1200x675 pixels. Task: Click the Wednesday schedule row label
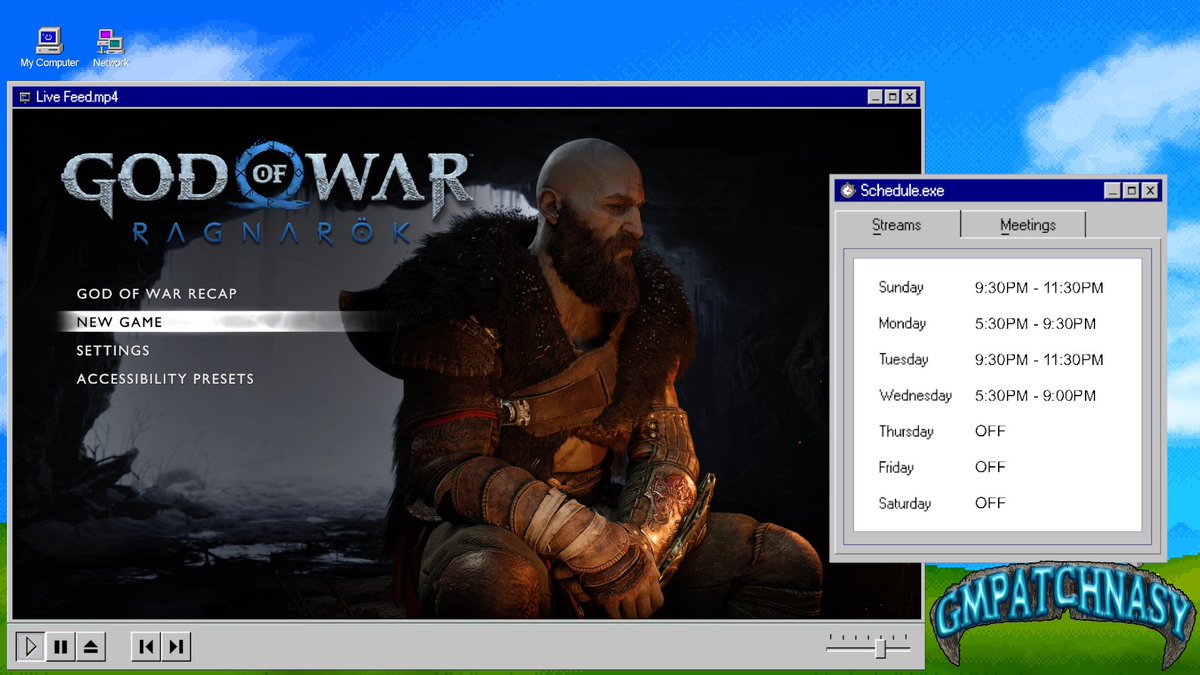tap(915, 396)
